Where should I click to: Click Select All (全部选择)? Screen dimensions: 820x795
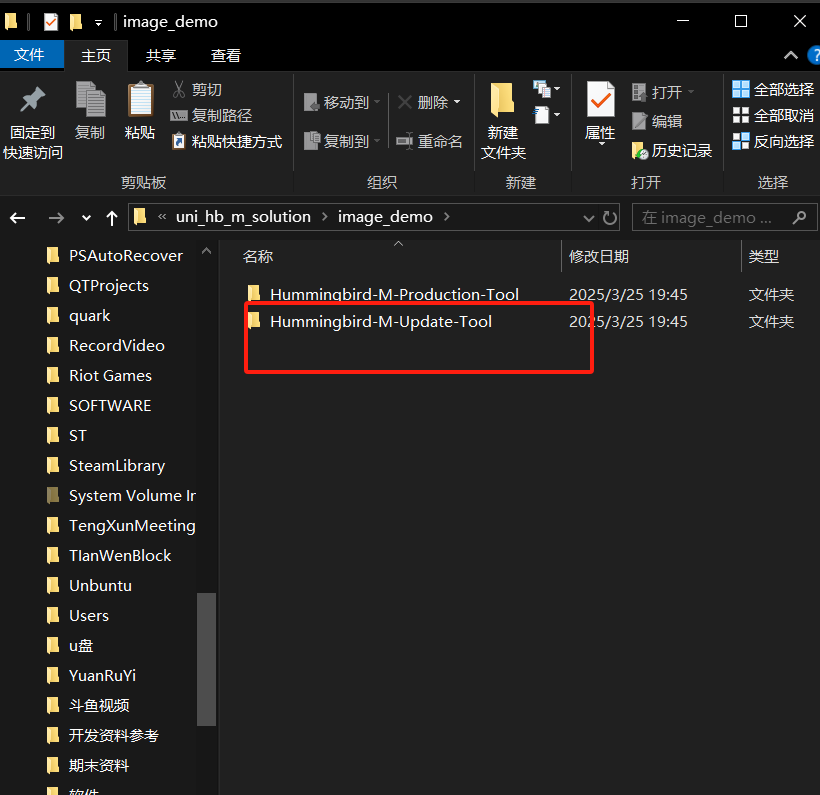(x=773, y=90)
